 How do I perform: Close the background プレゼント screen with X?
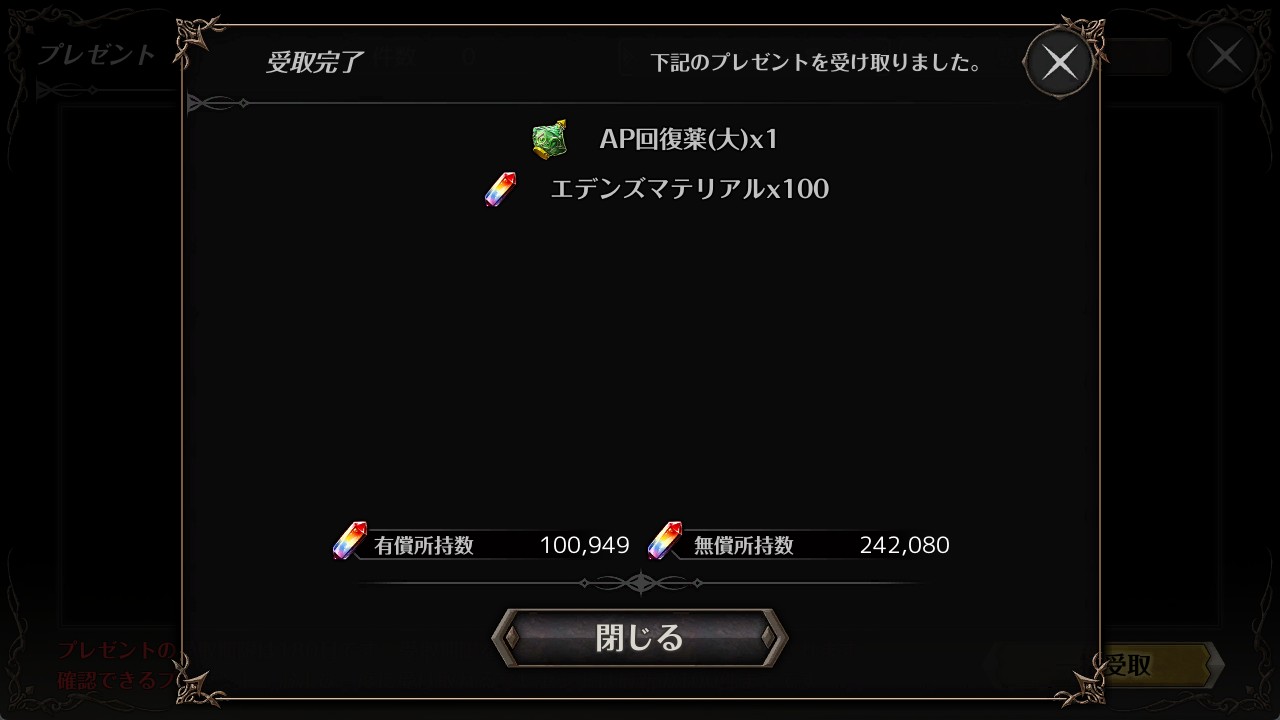[1225, 55]
